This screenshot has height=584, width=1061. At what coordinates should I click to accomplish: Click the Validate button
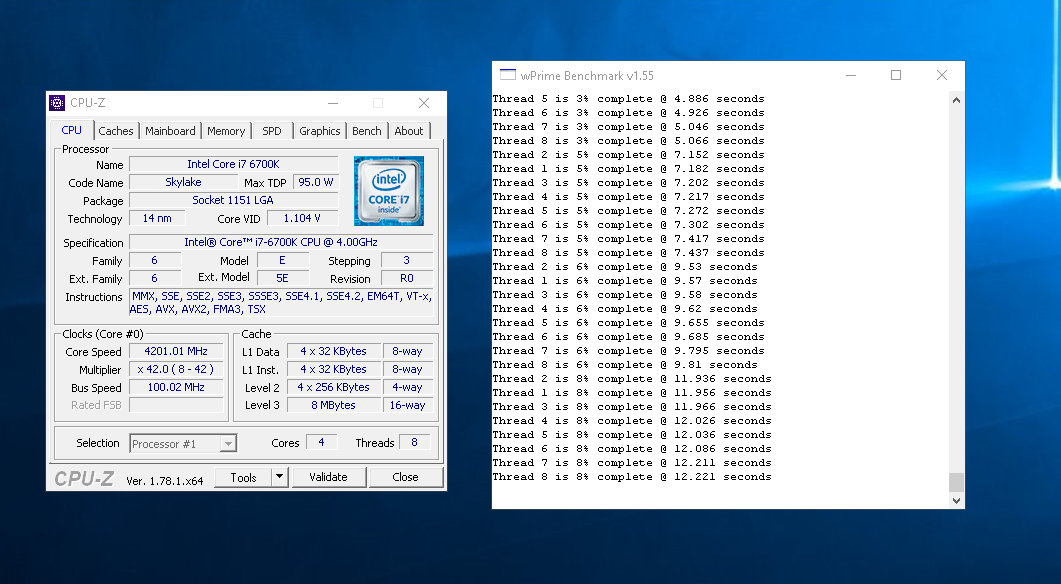pos(328,477)
